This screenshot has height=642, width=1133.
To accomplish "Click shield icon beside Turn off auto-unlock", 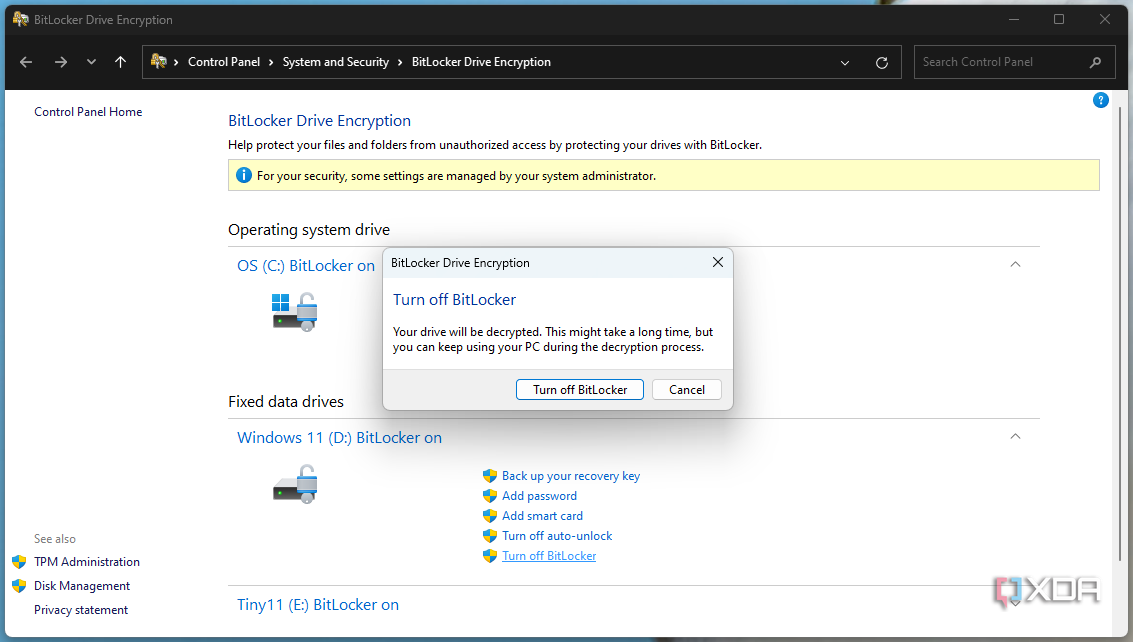I will [x=490, y=536].
